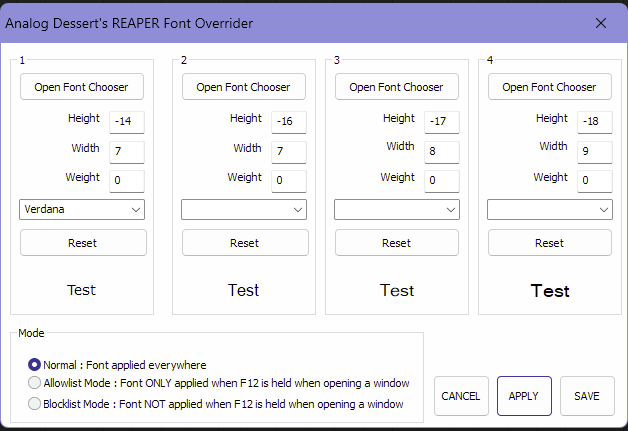Click the Test preview text in group 1
This screenshot has width=628, height=431.
(x=81, y=290)
